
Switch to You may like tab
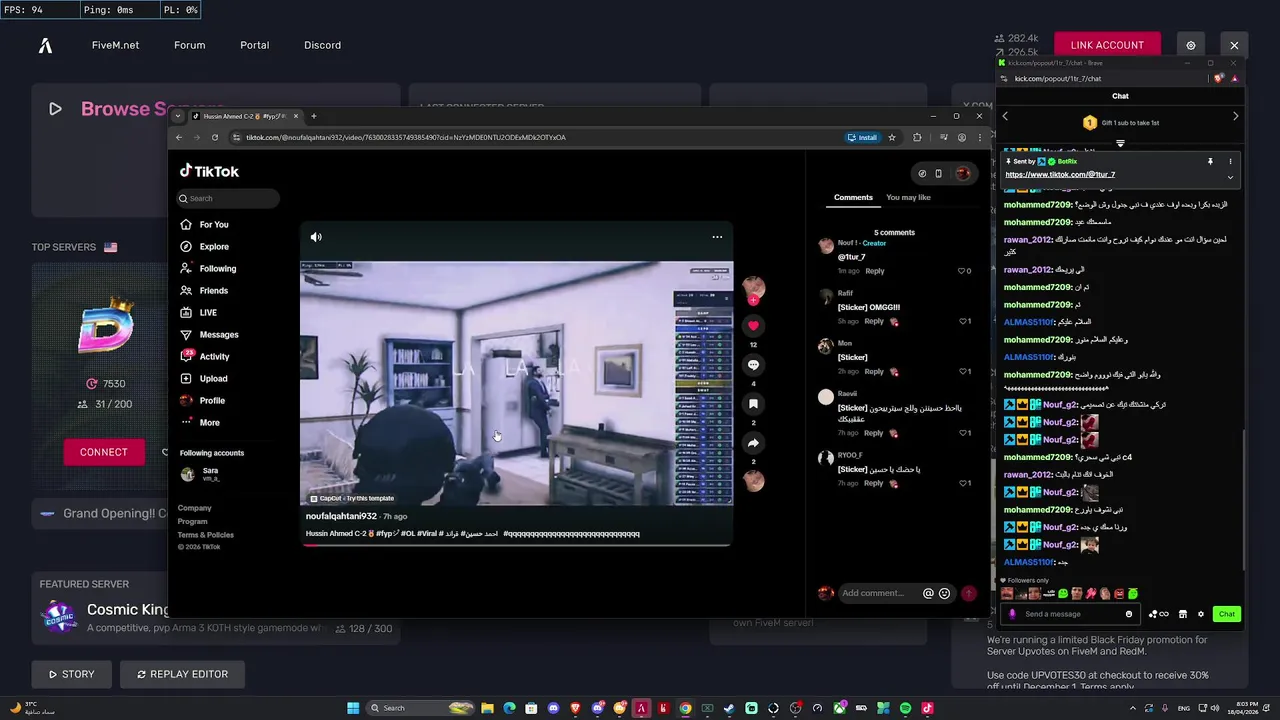(908, 198)
